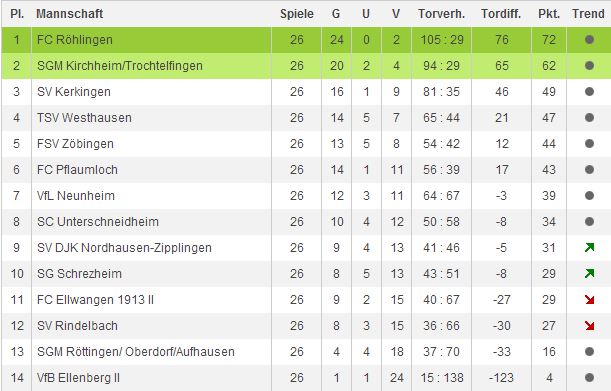Click the Spiele column header
This screenshot has width=611, height=391.
coord(297,14)
